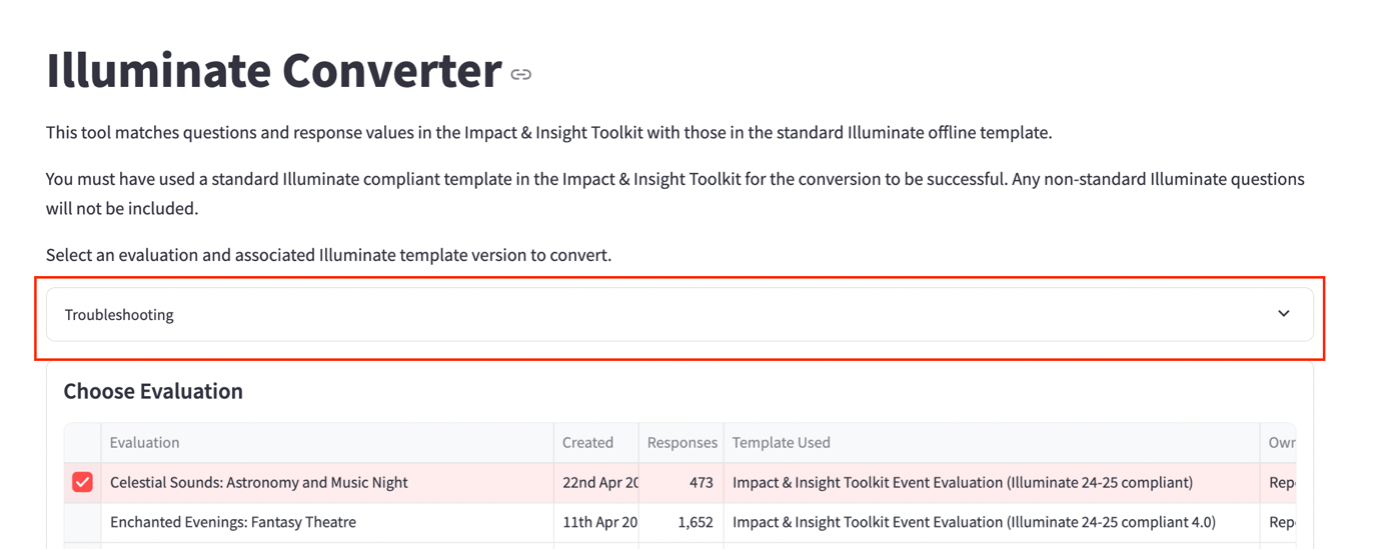Sort by the Evaluation column header
The image size is (1384, 550).
point(145,443)
